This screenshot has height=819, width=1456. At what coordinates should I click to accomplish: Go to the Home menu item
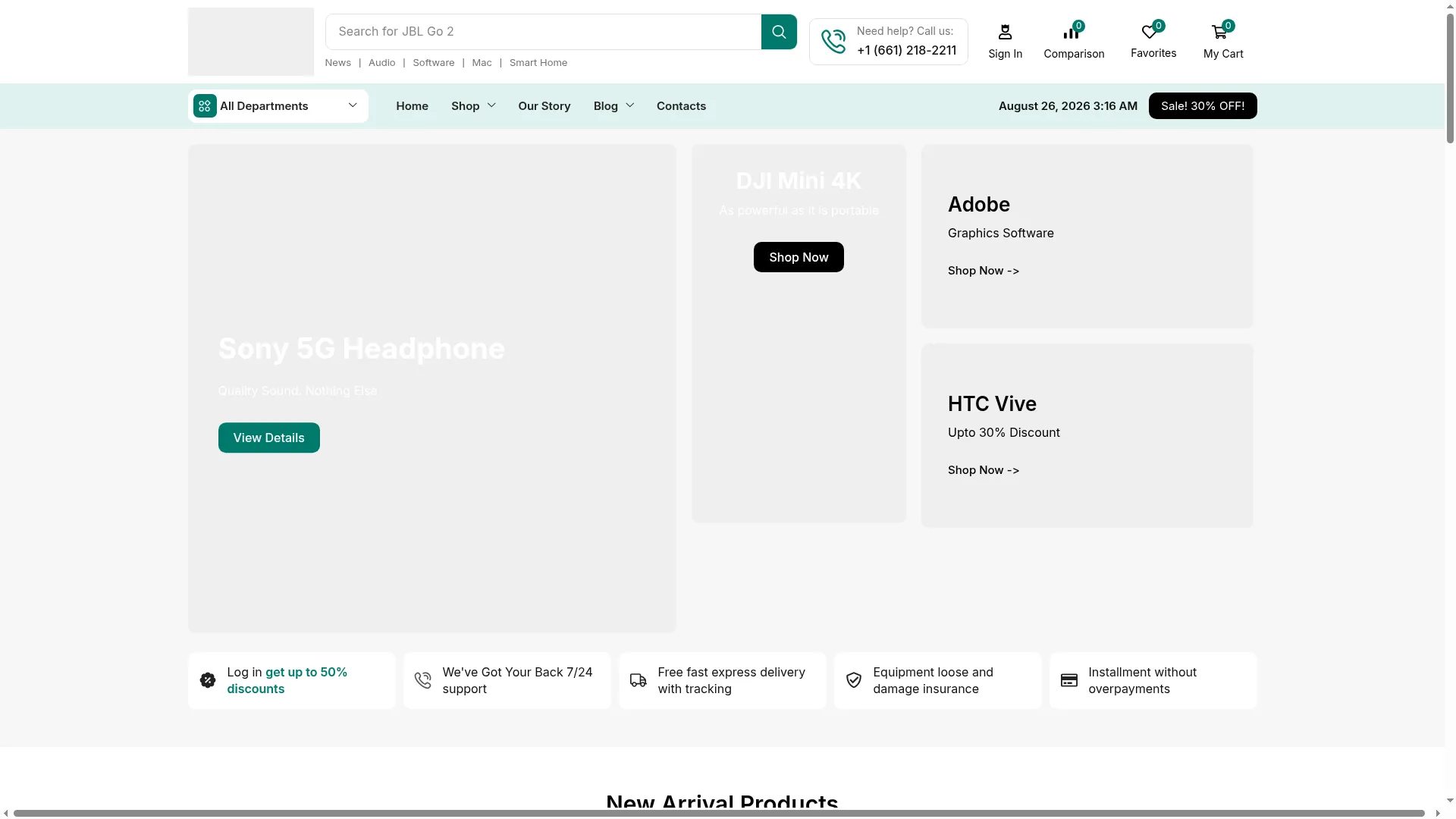412,106
